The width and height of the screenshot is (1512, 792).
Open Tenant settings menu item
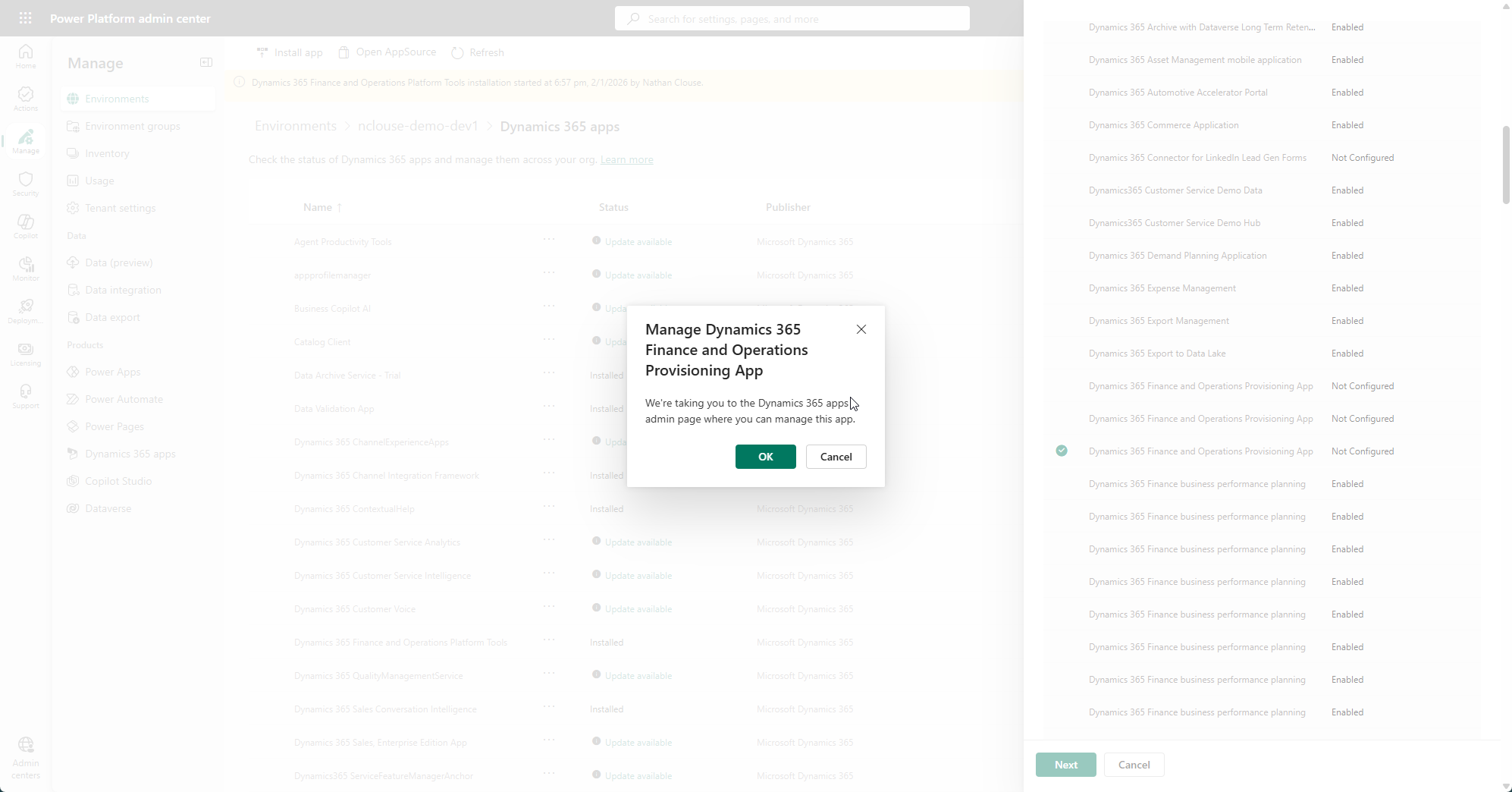tap(120, 208)
